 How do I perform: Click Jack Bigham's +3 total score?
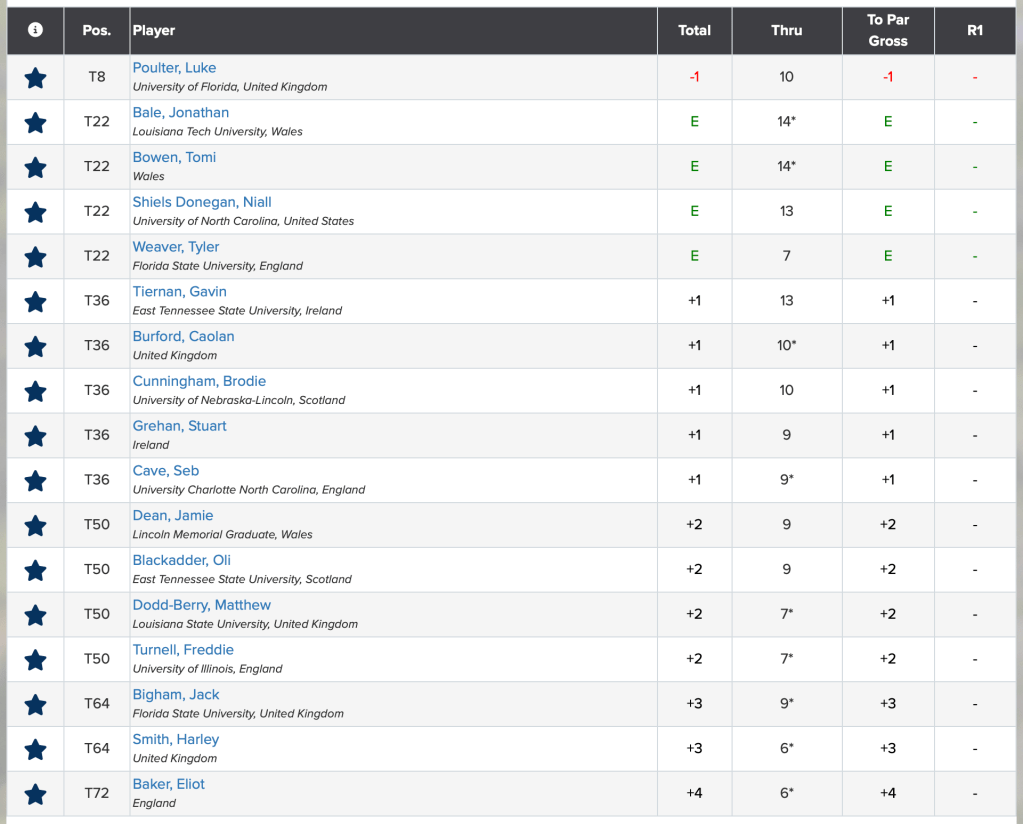click(x=694, y=704)
